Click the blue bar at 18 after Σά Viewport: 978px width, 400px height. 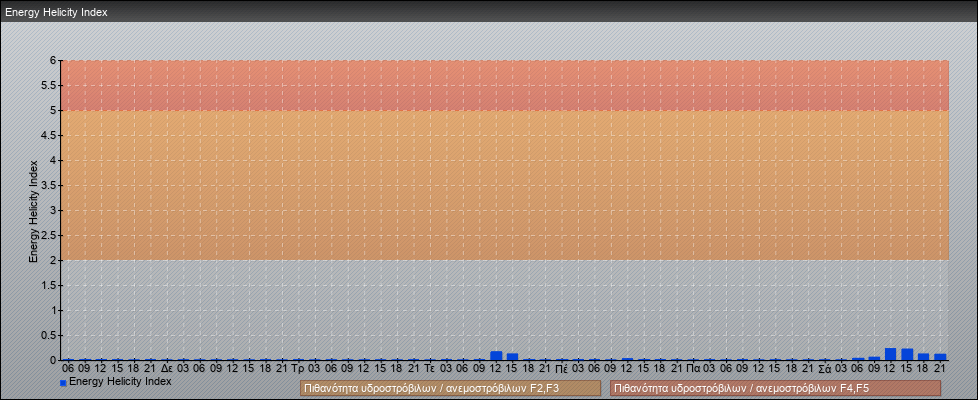point(923,357)
